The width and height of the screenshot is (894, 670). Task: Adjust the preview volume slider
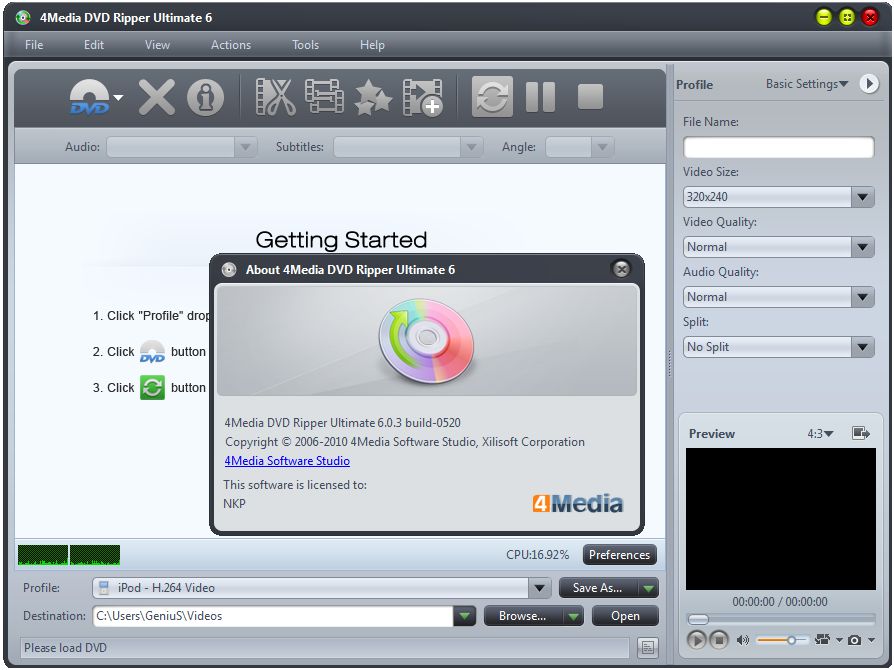(x=782, y=640)
